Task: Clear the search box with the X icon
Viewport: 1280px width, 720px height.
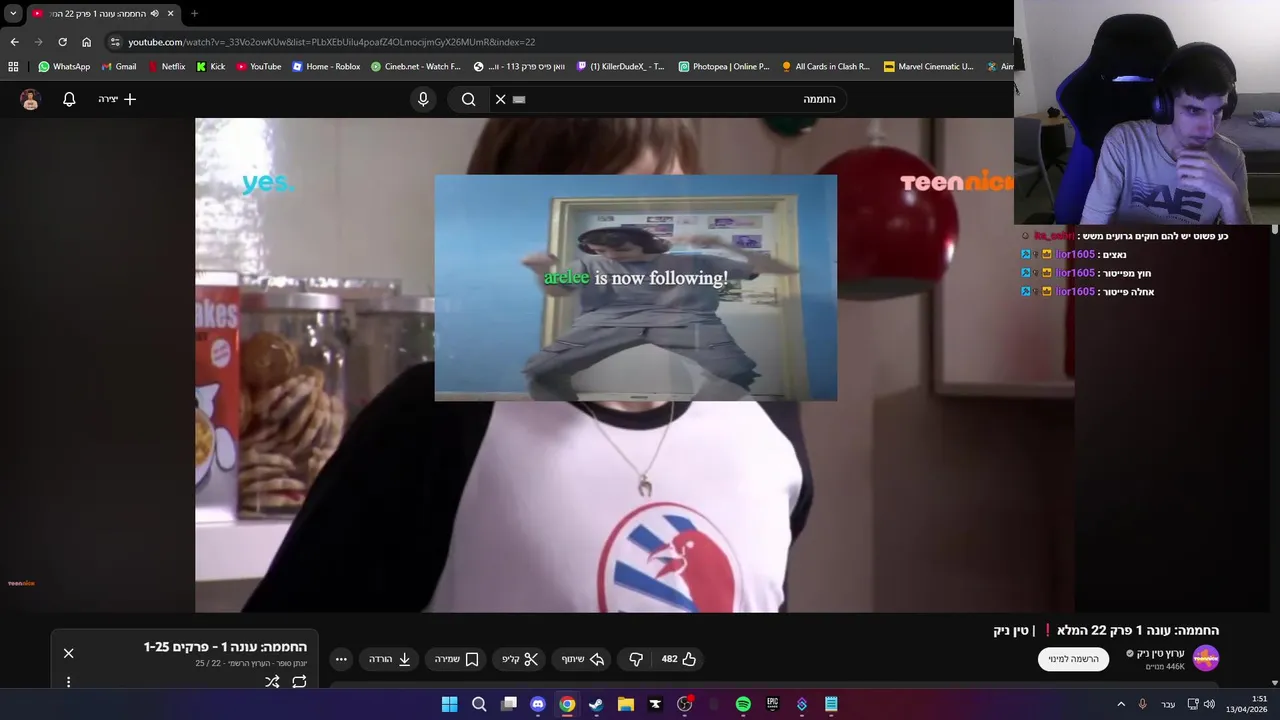Action: tap(501, 99)
